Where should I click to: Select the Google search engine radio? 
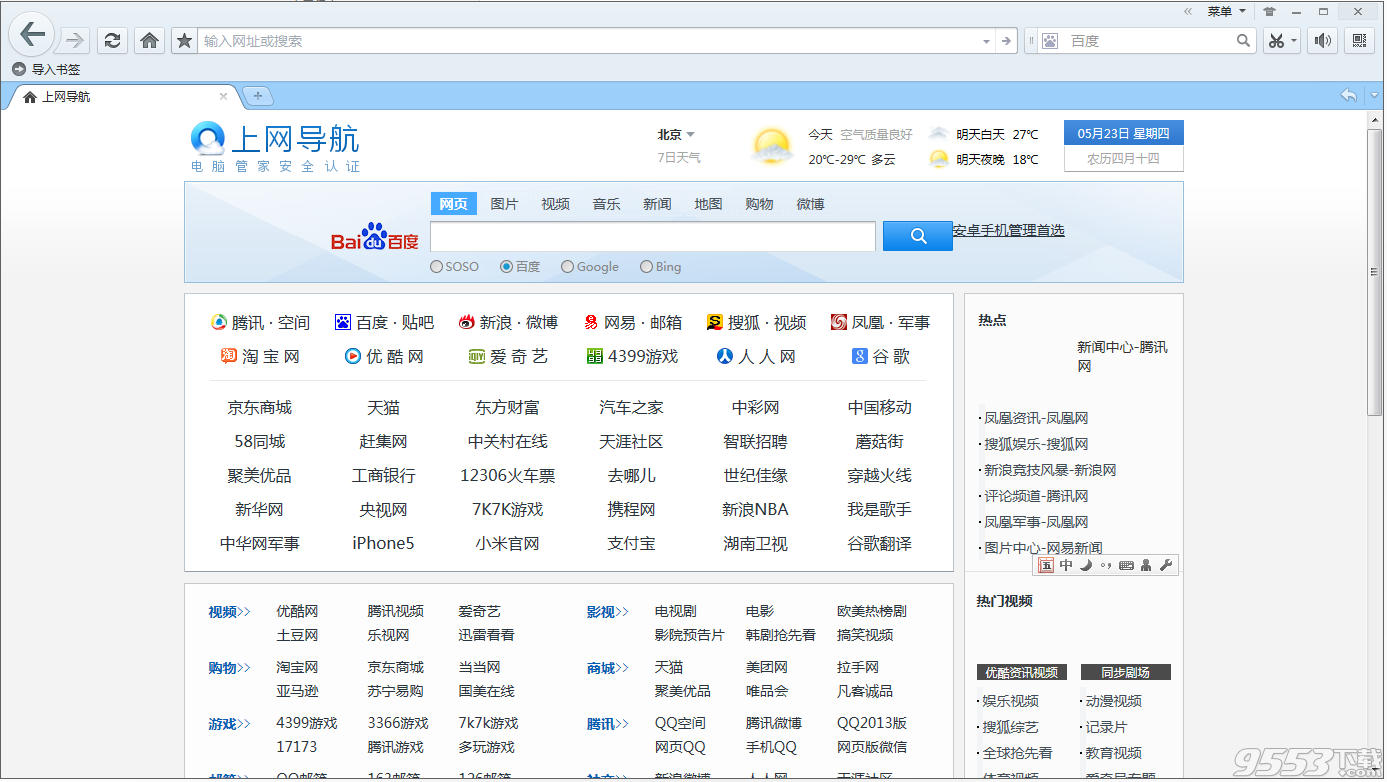[568, 267]
